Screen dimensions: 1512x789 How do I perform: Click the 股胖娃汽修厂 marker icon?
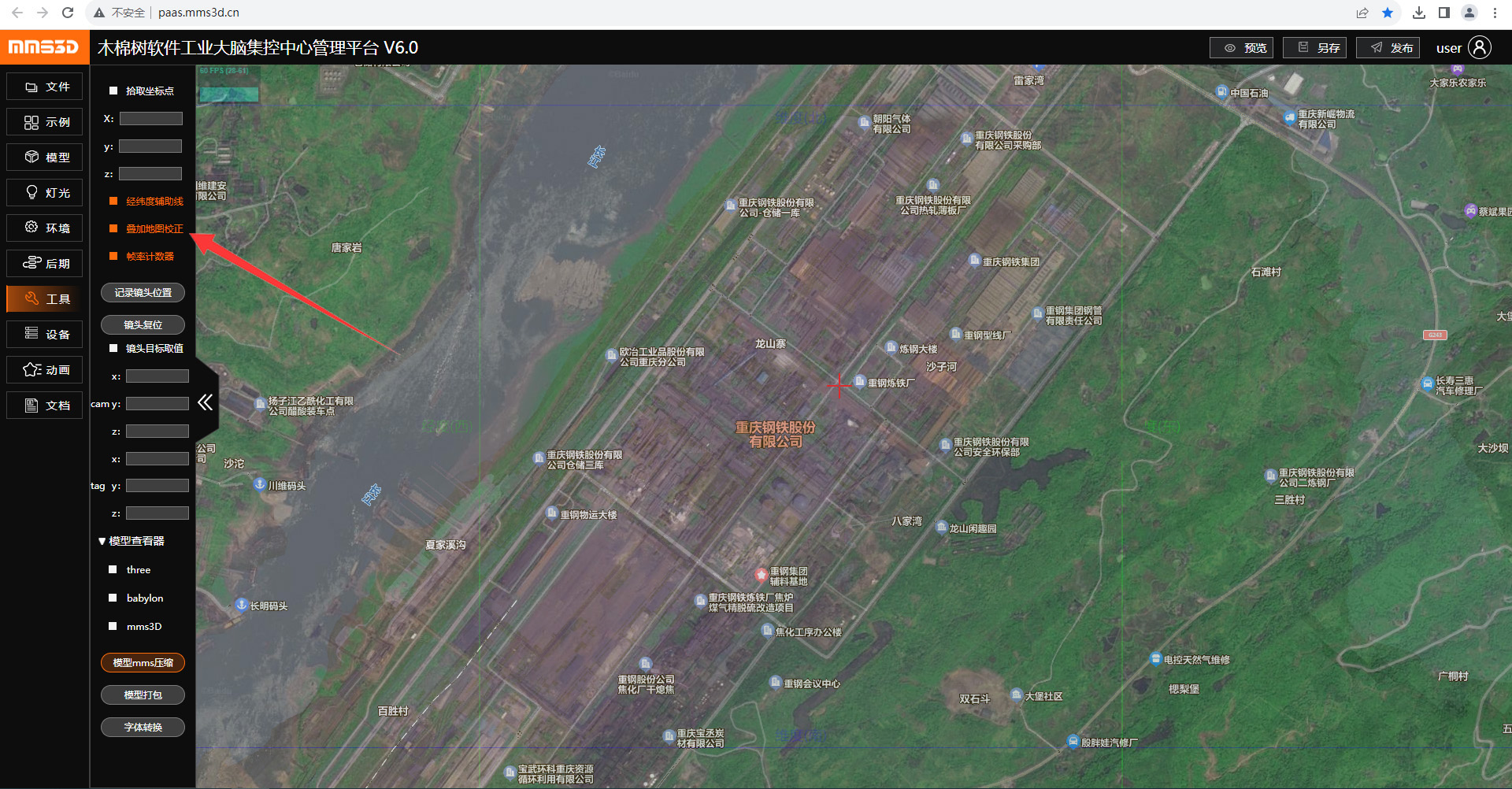pos(1073,742)
